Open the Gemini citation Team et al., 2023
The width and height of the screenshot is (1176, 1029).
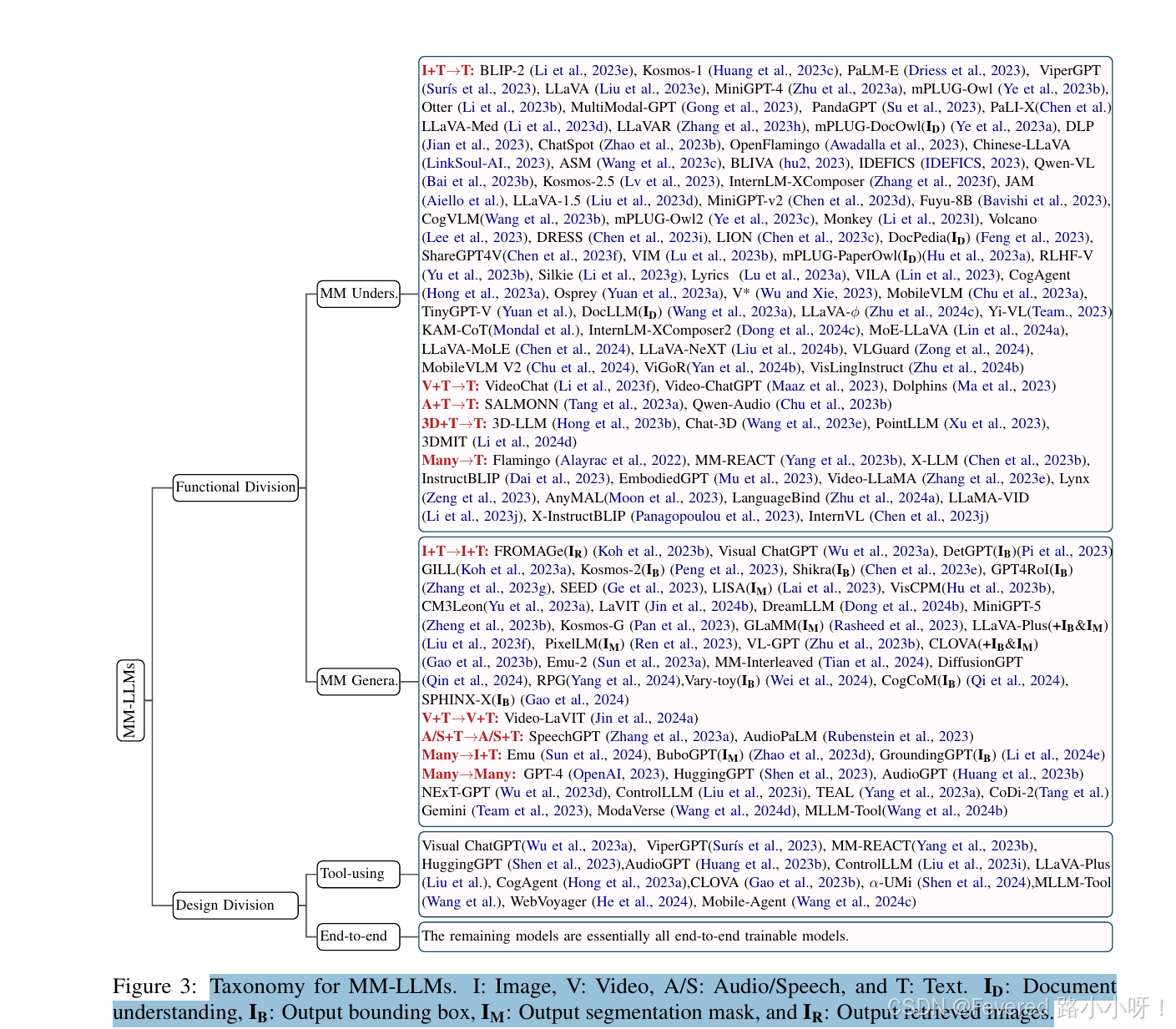(x=531, y=811)
